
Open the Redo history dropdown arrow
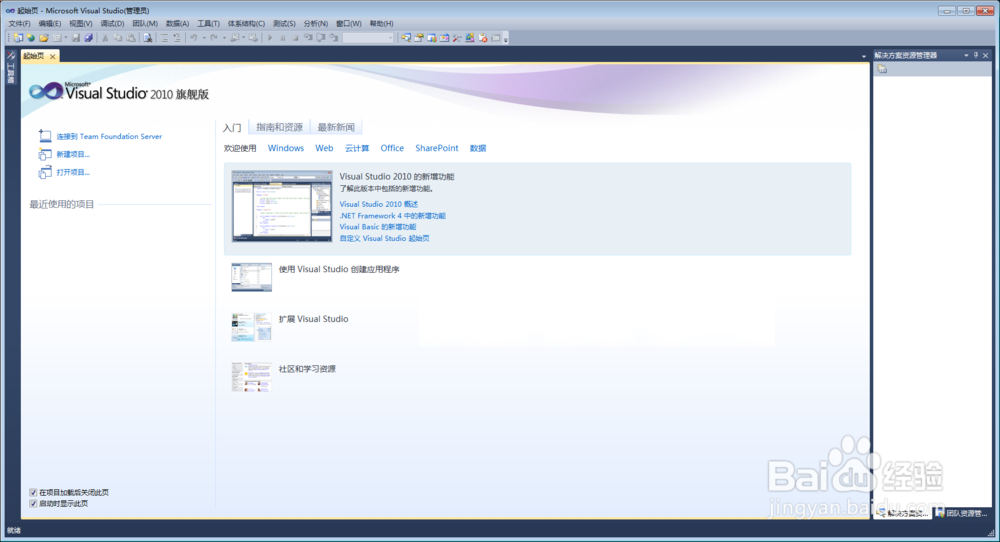[x=224, y=38]
